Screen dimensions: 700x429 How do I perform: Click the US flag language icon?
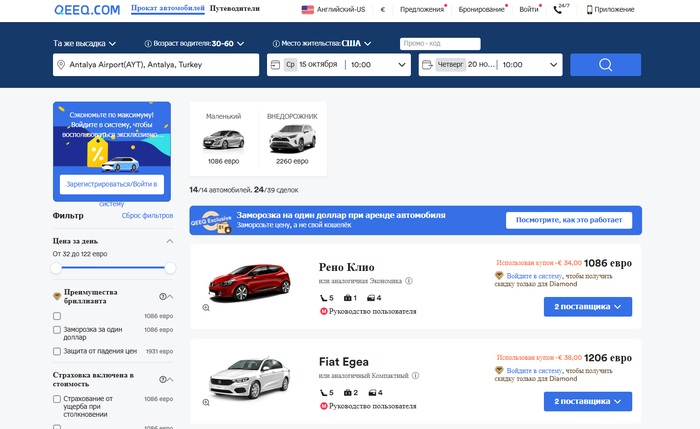click(x=308, y=9)
